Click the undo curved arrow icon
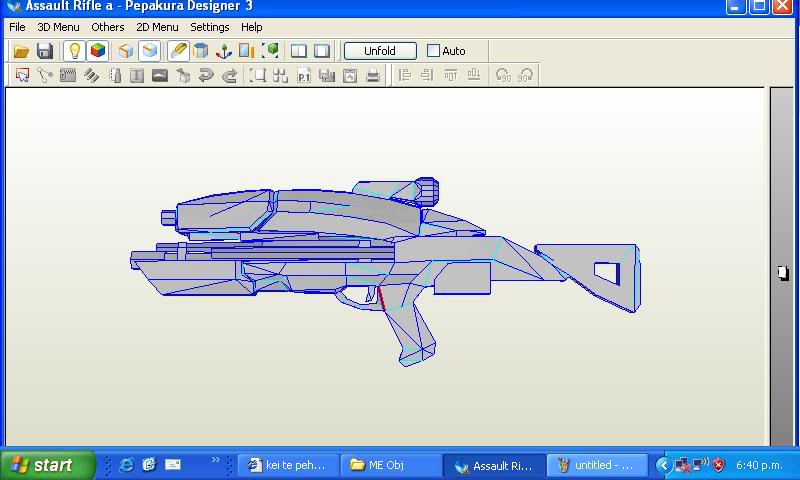 click(206, 75)
